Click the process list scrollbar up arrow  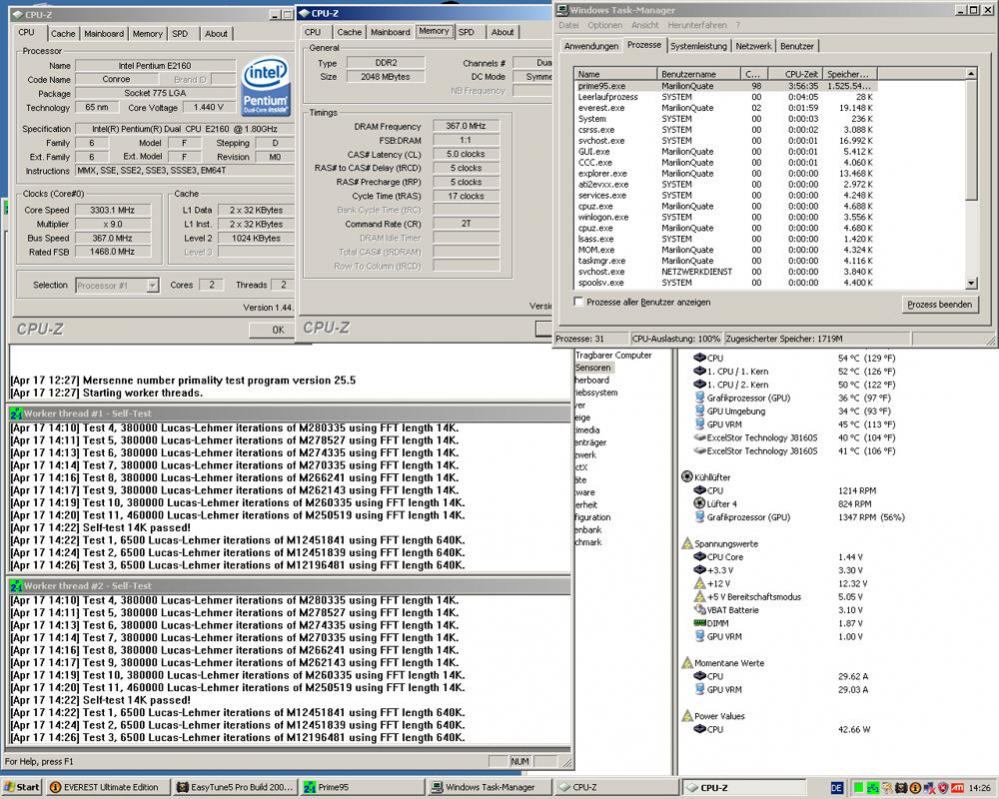(x=971, y=74)
